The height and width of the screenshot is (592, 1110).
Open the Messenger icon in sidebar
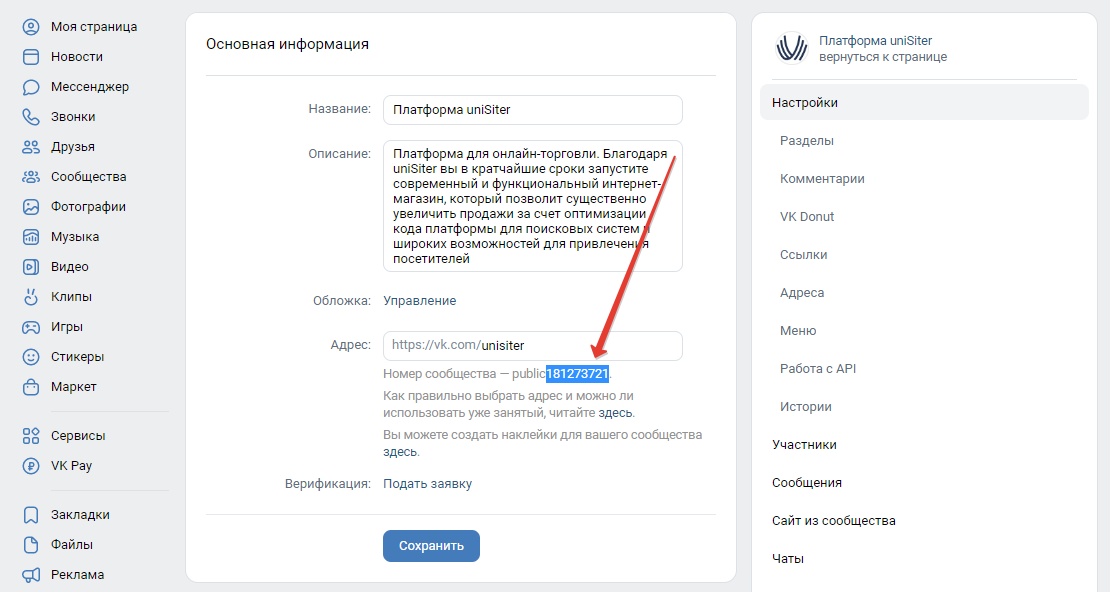click(x=32, y=87)
